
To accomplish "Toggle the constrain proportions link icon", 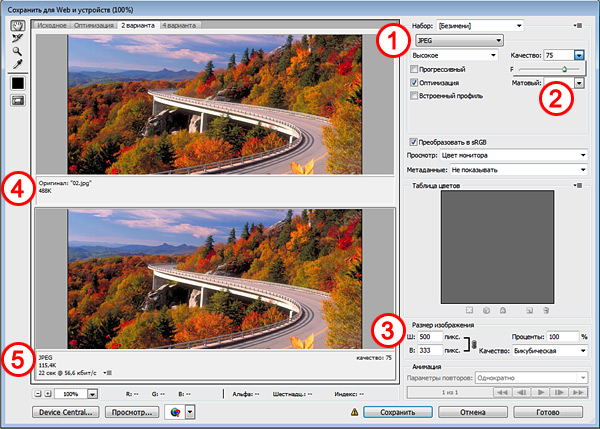I will (x=474, y=344).
